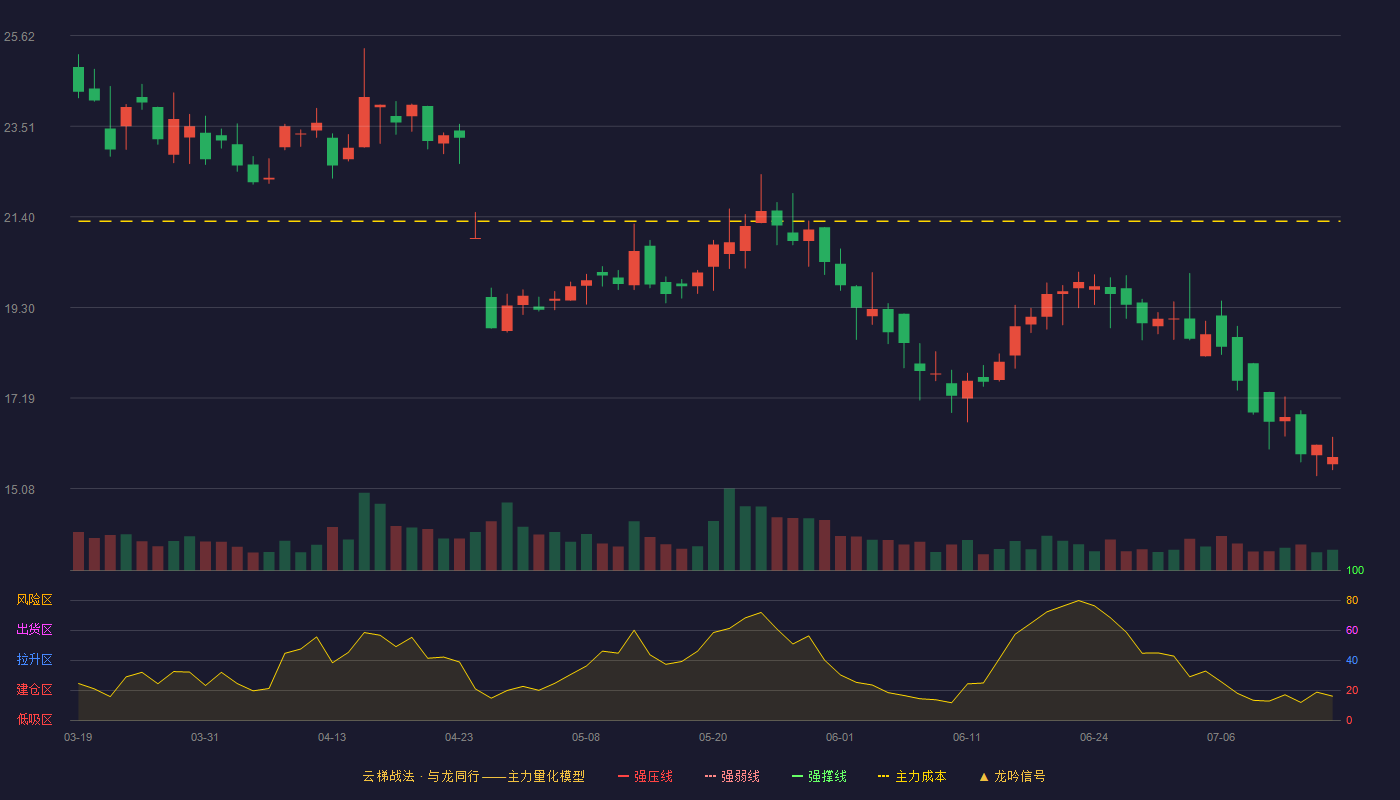Screen dimensions: 1400x800
Task: Toggle the 强弱线 legend item
Action: pos(732,776)
